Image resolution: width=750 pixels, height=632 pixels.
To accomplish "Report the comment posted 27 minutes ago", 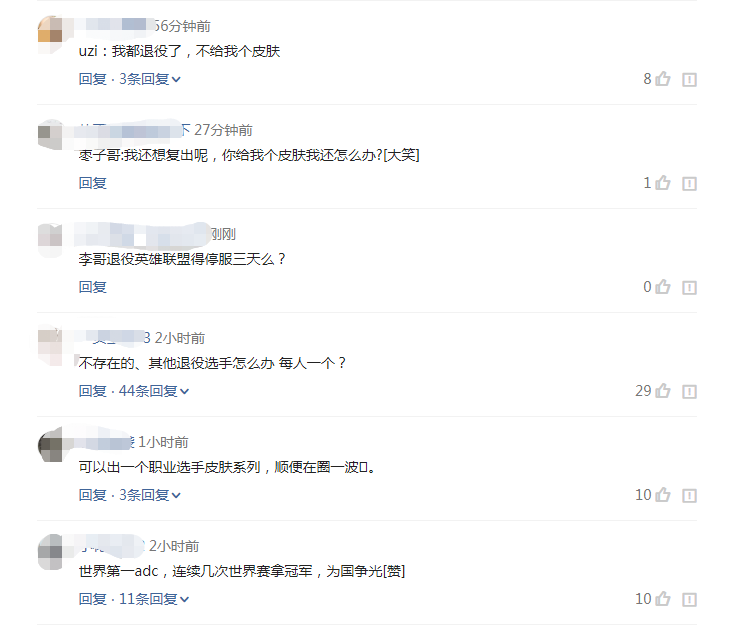I will click(x=689, y=183).
